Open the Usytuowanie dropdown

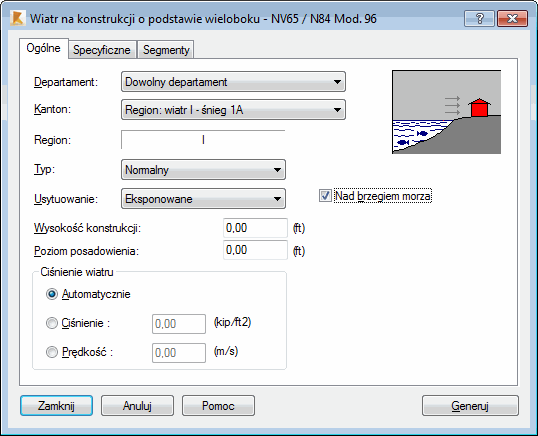(x=203, y=199)
